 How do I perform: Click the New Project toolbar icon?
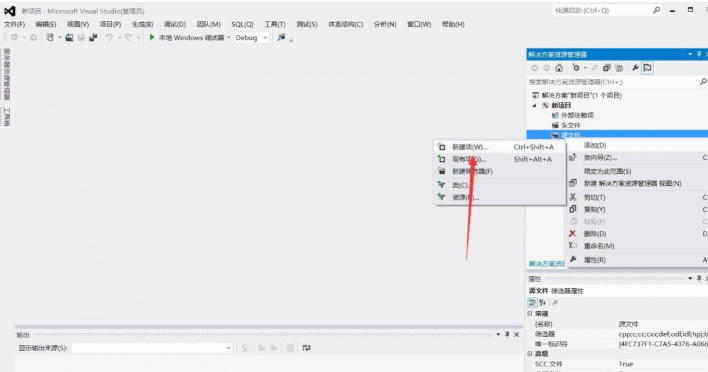(50, 37)
